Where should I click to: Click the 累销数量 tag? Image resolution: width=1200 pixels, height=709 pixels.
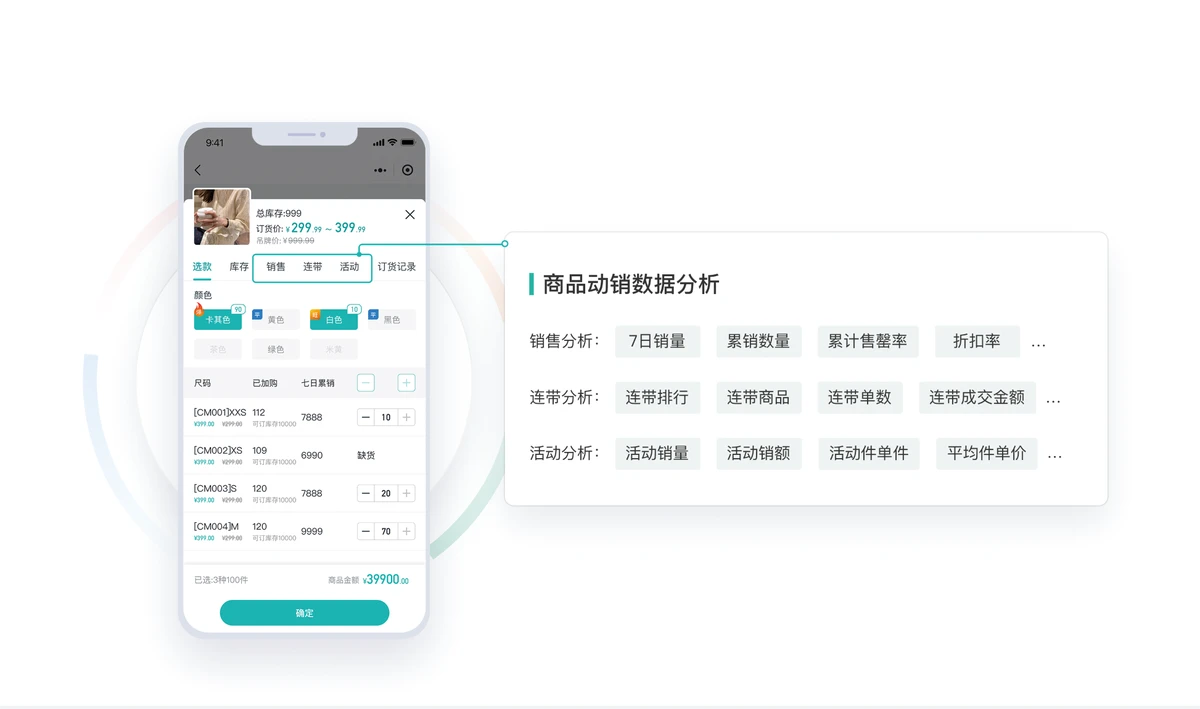(x=758, y=342)
